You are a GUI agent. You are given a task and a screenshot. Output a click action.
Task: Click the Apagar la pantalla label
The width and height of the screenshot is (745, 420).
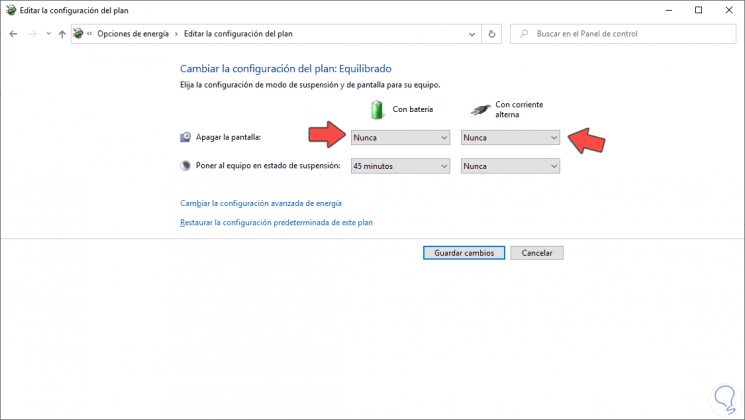coord(228,137)
